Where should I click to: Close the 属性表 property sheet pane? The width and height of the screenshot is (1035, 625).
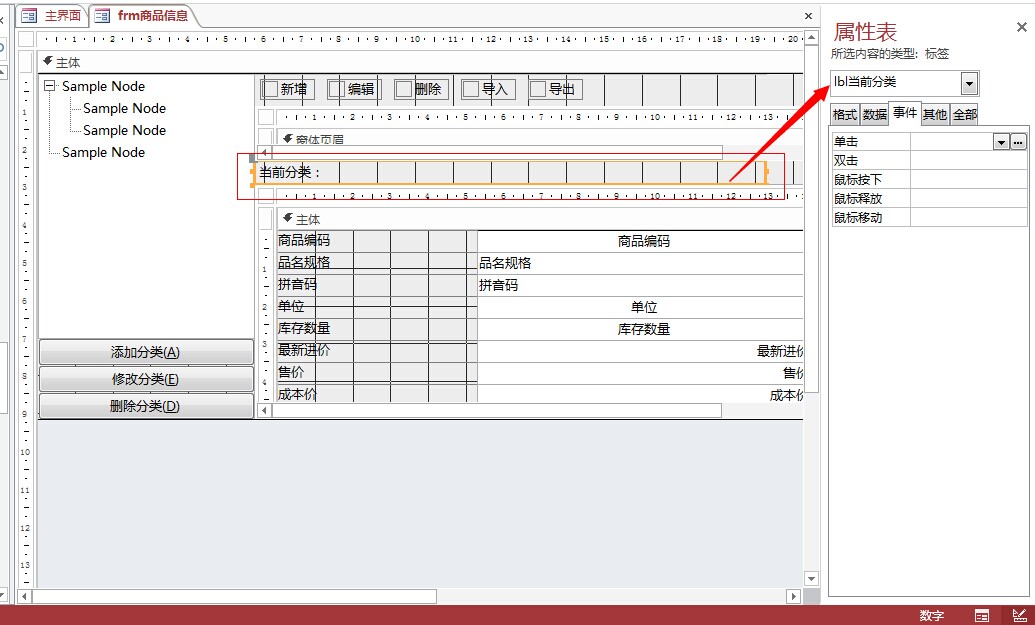pyautogui.click(x=1021, y=28)
